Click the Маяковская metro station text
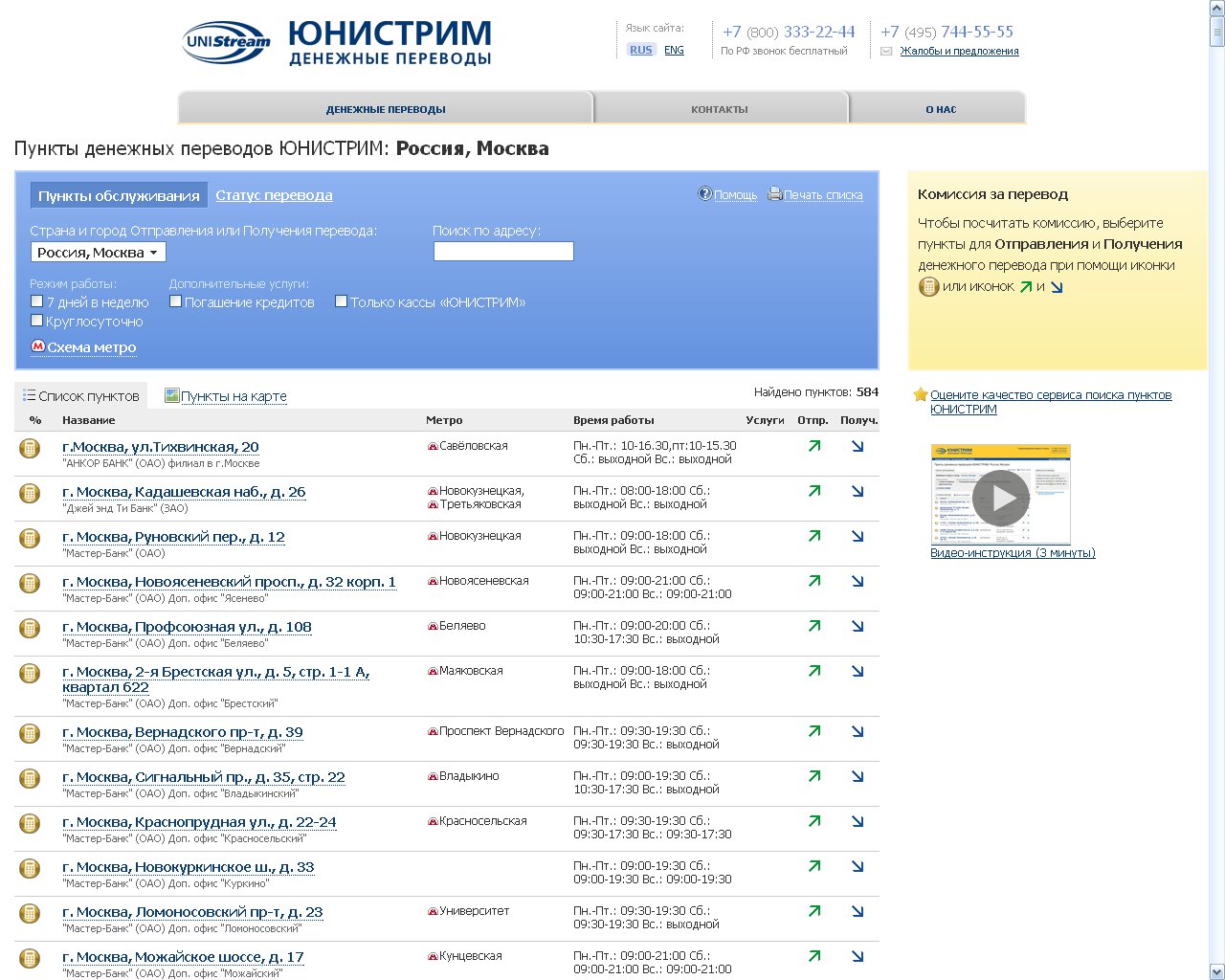This screenshot has height=980, width=1225. pyautogui.click(x=471, y=671)
